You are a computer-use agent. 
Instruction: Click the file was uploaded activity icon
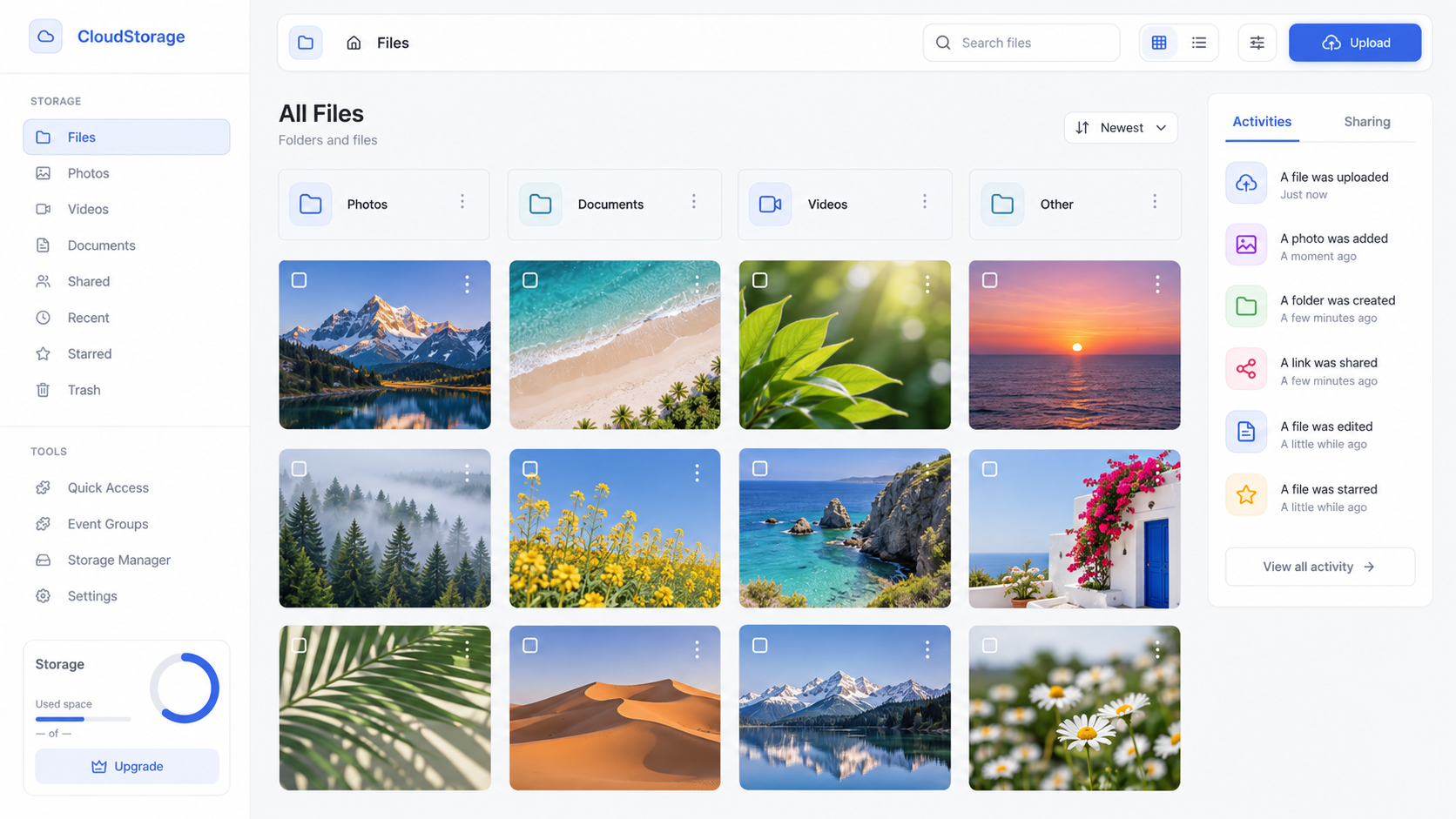(1246, 183)
